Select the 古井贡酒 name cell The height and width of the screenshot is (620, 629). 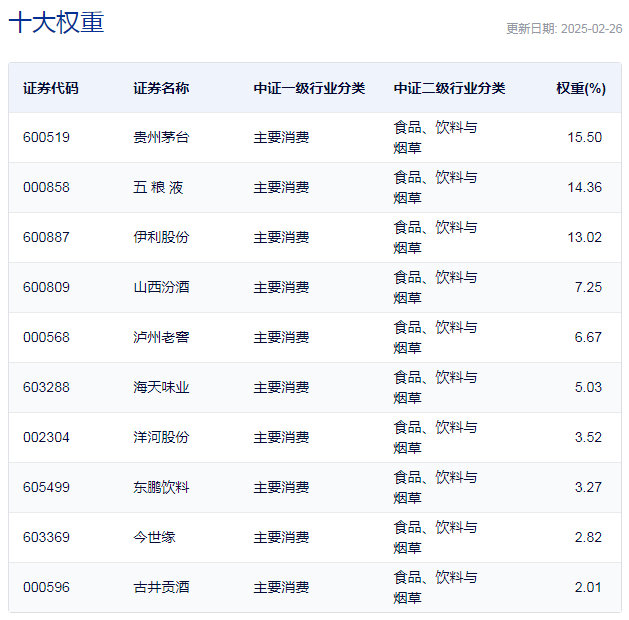pos(161,587)
